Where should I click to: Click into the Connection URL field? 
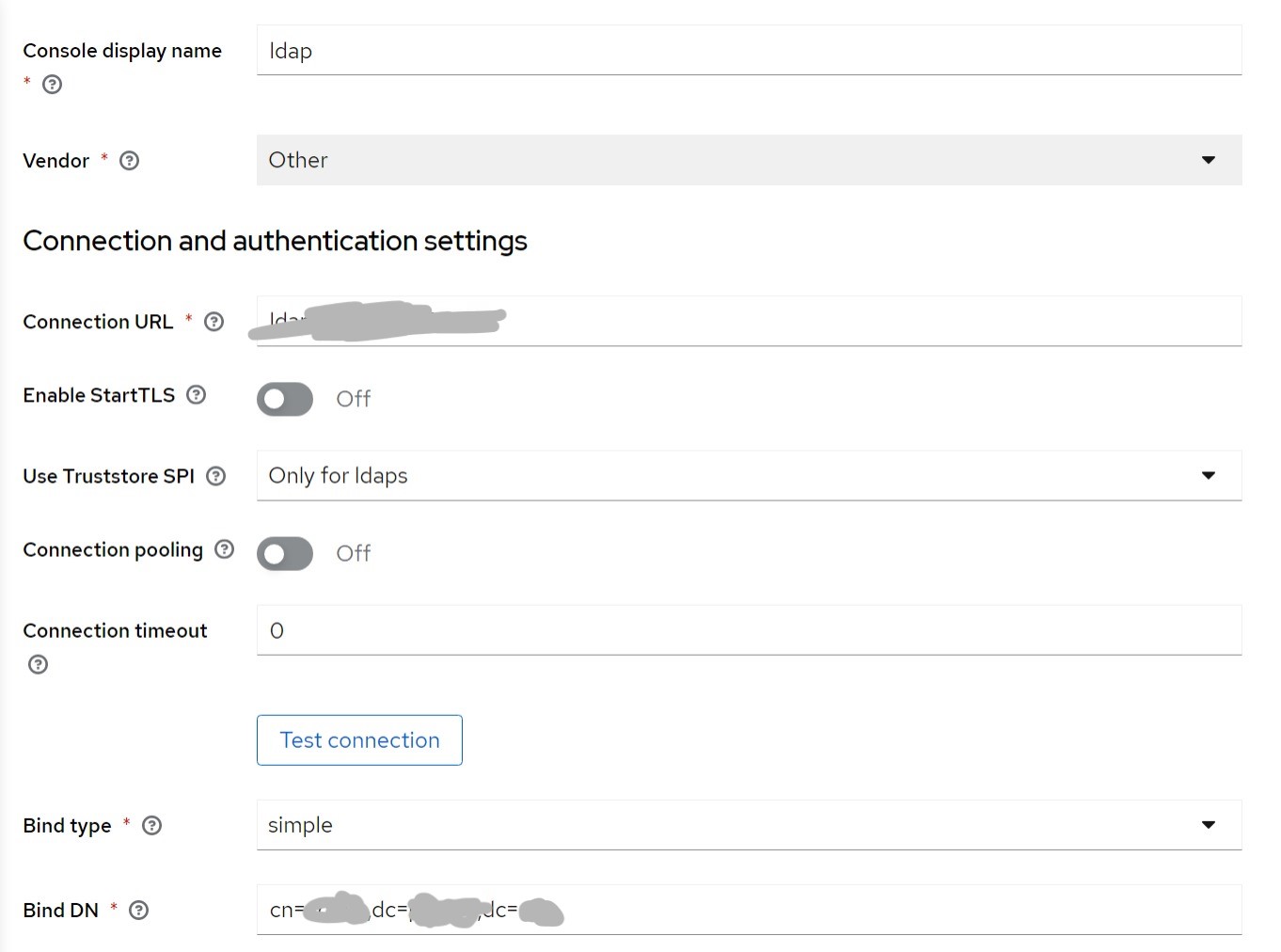pos(846,322)
